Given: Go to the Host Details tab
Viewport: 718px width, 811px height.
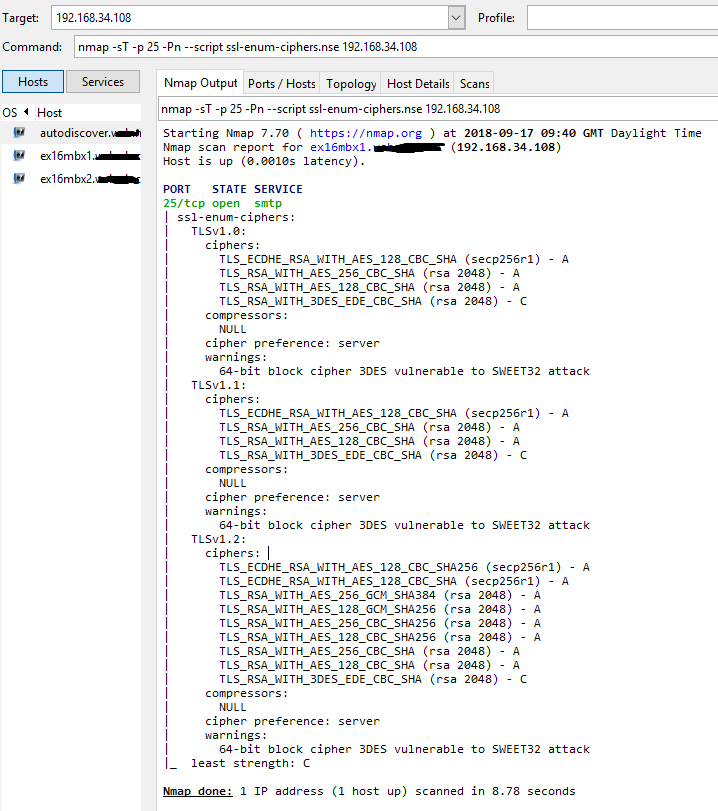Looking at the screenshot, I should [418, 84].
